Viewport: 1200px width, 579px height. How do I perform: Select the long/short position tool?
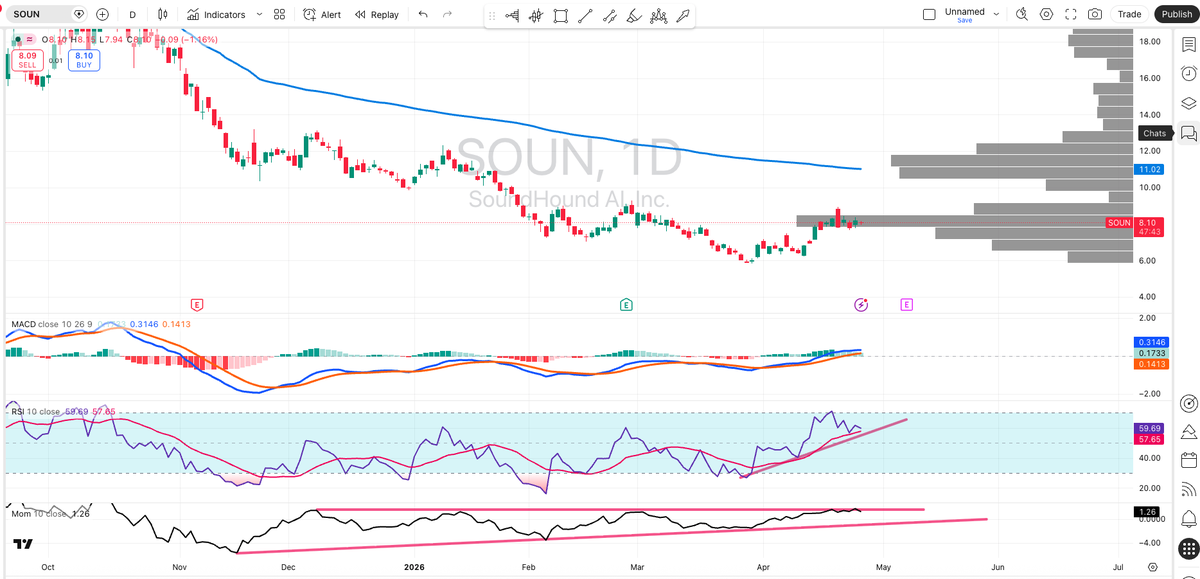click(537, 16)
